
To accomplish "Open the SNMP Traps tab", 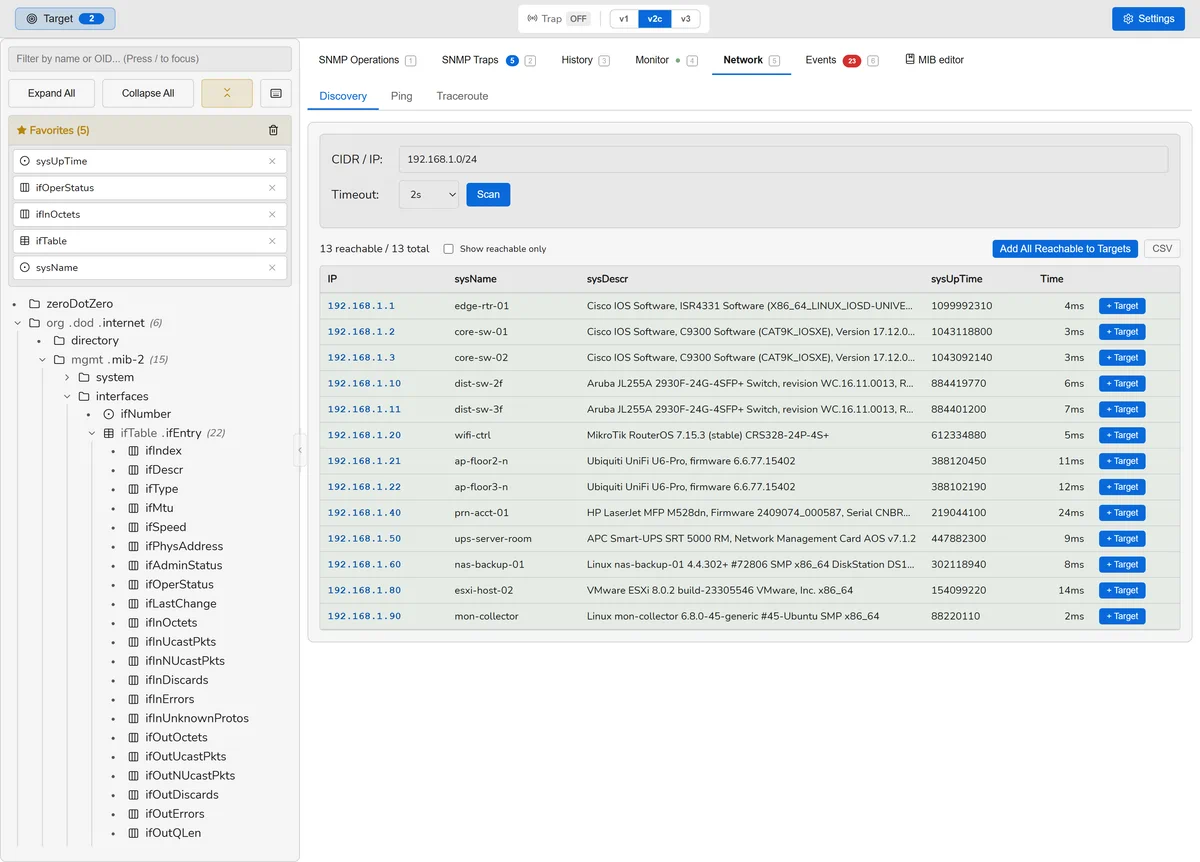I will click(x=488, y=60).
